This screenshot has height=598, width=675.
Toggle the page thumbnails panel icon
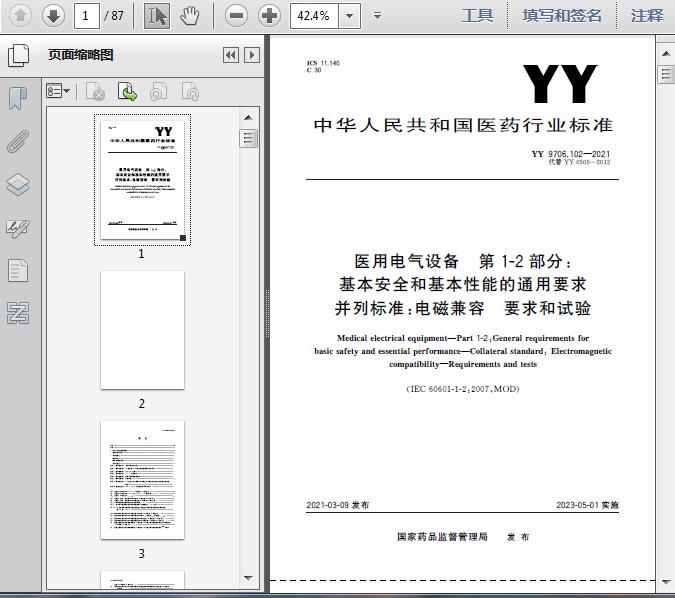pos(18,55)
